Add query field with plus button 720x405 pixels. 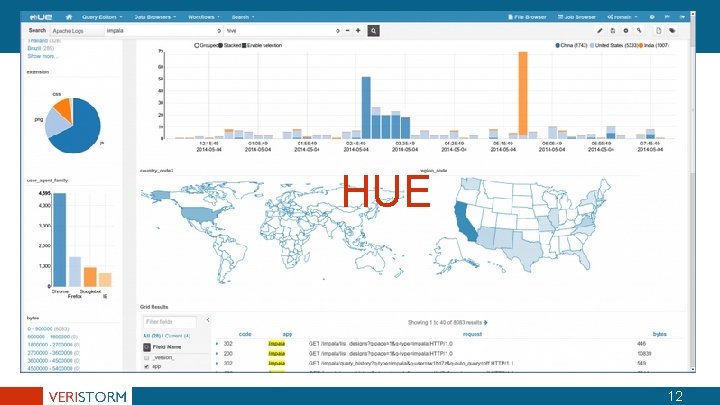358,31
